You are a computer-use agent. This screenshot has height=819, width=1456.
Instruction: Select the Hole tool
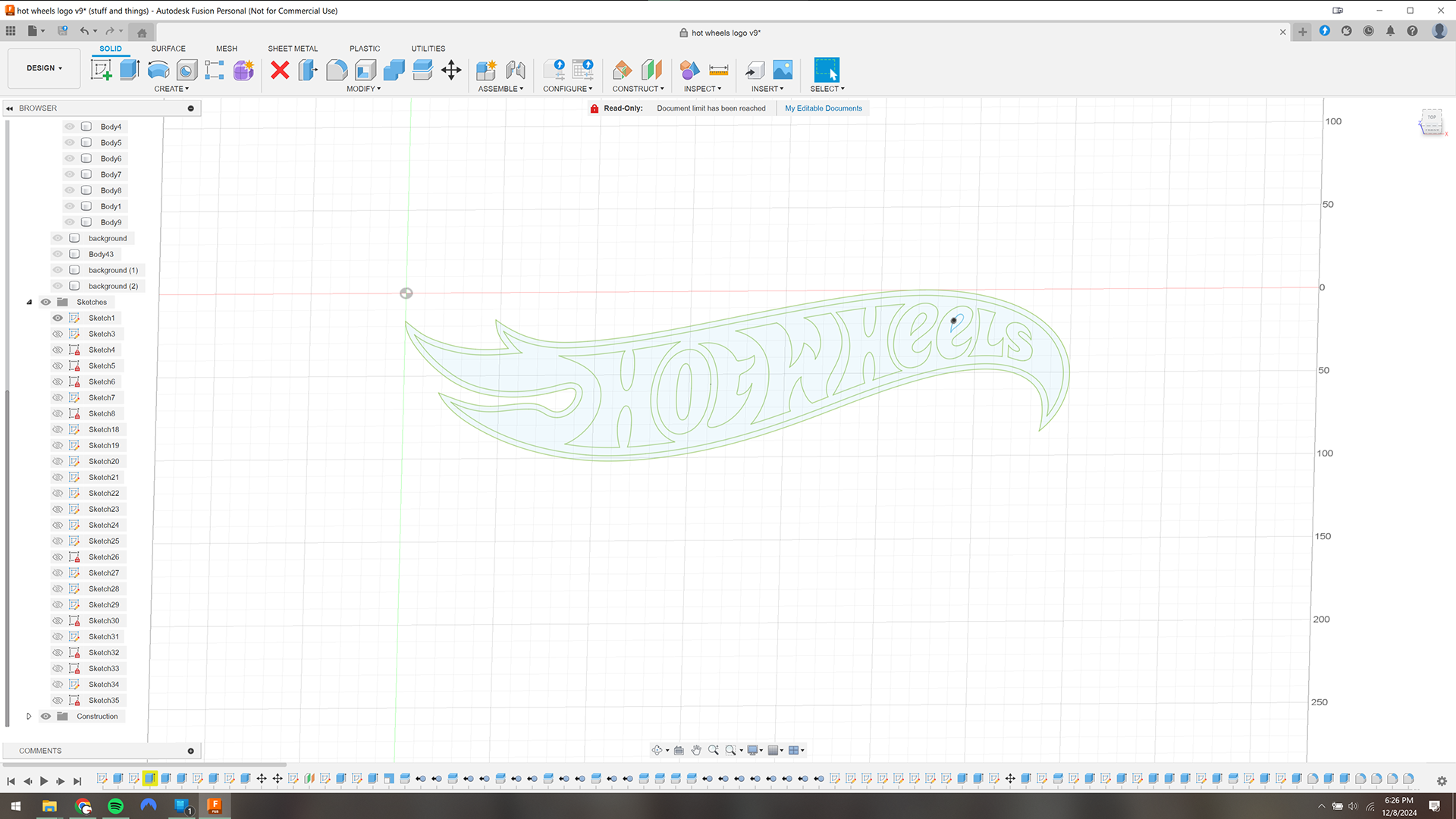click(x=187, y=70)
